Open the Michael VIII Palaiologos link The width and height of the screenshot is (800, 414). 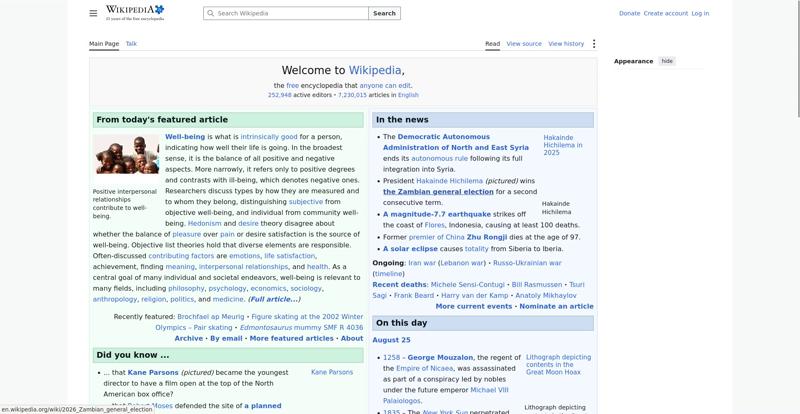[x=446, y=396]
